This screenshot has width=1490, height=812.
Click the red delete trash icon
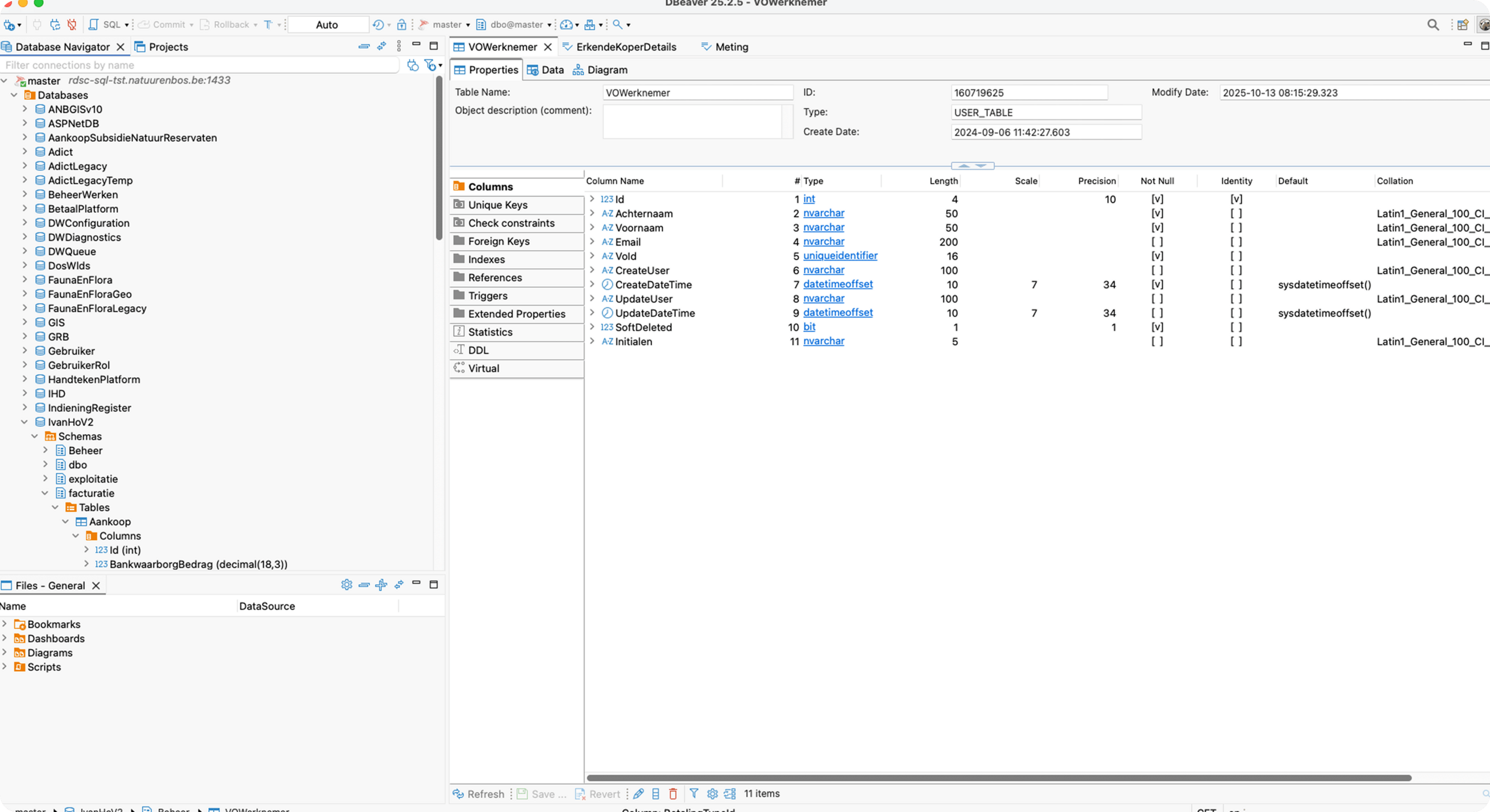pyautogui.click(x=673, y=794)
